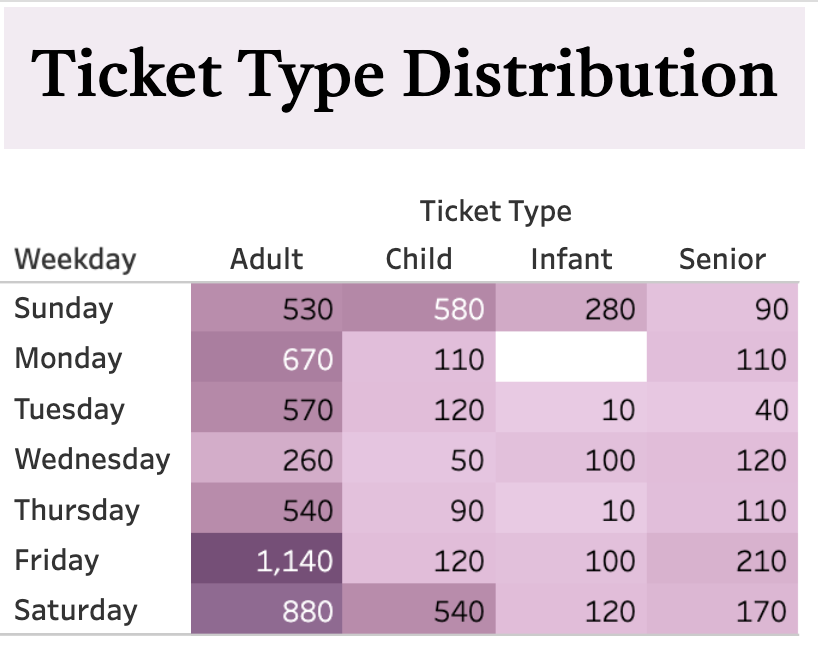Select the Tuesday Senior cell showing 40

(x=723, y=407)
